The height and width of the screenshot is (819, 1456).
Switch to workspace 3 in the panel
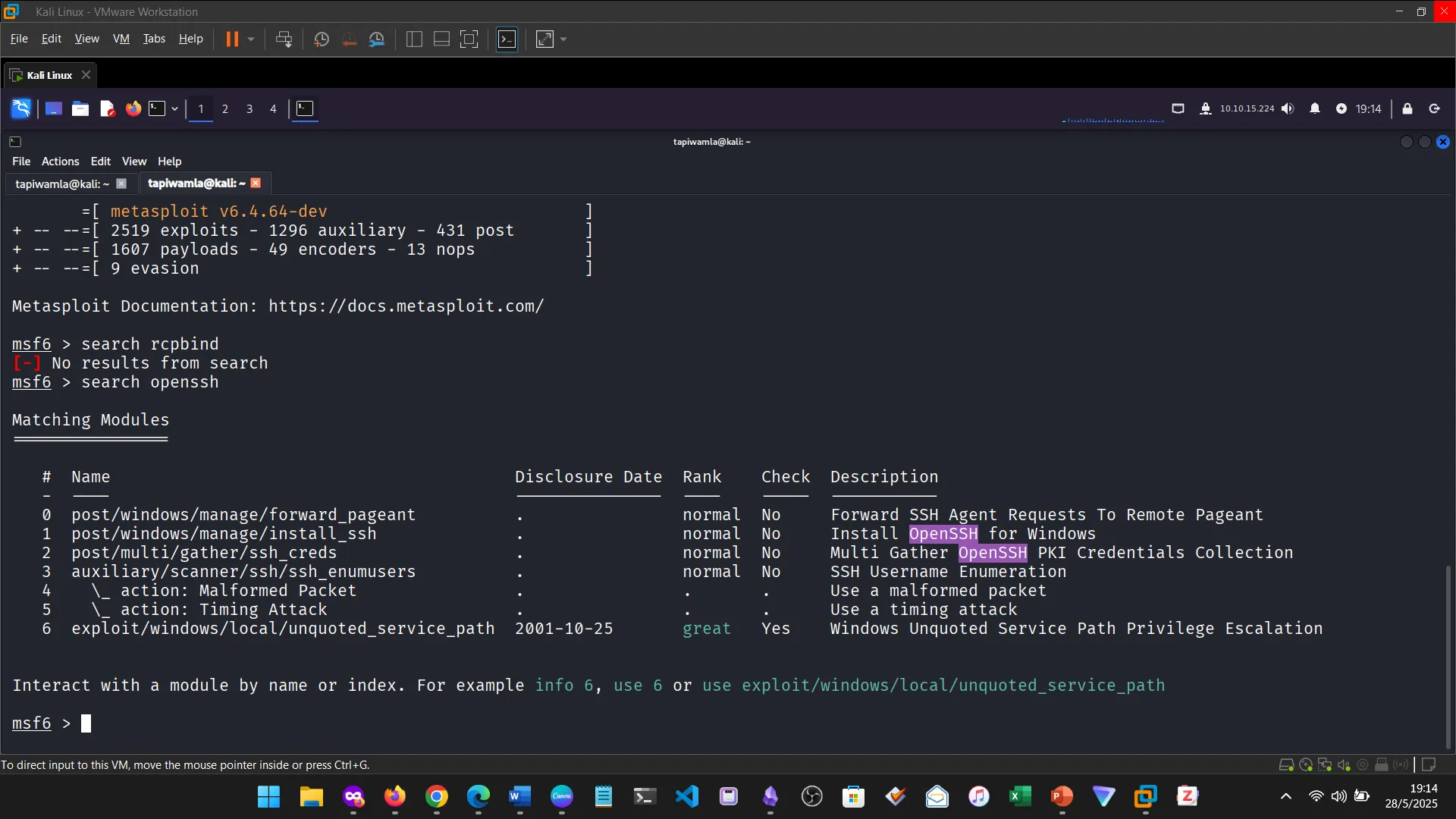click(249, 109)
